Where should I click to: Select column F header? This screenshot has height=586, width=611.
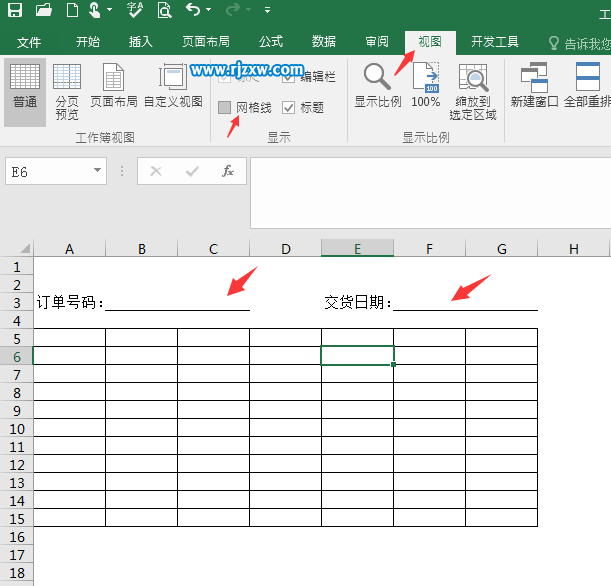pos(429,249)
